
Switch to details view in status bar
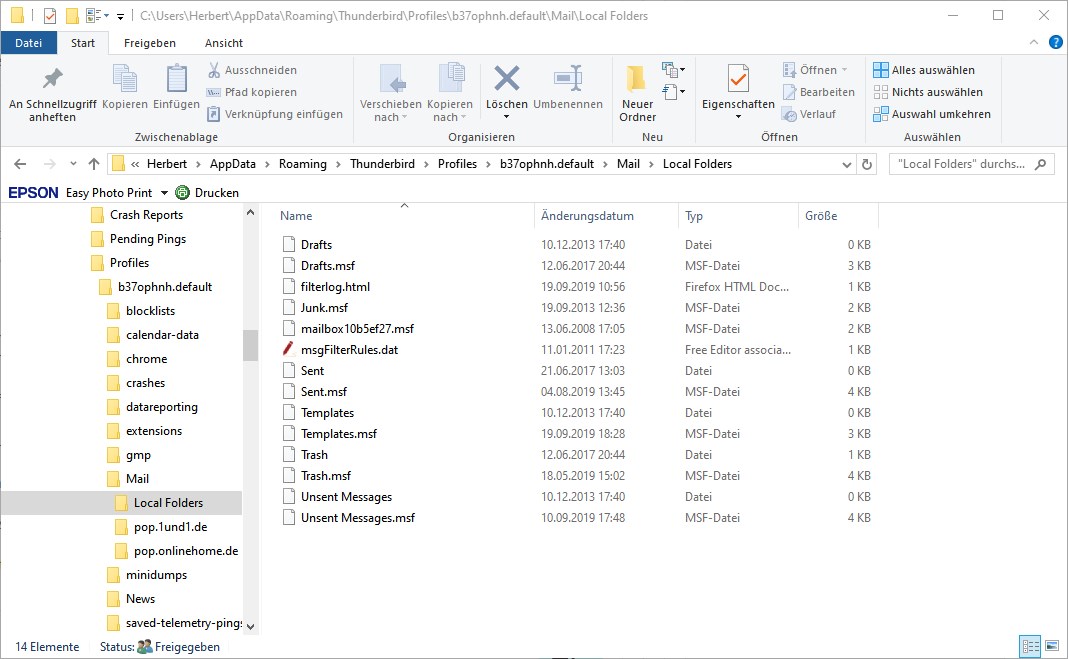1029,646
